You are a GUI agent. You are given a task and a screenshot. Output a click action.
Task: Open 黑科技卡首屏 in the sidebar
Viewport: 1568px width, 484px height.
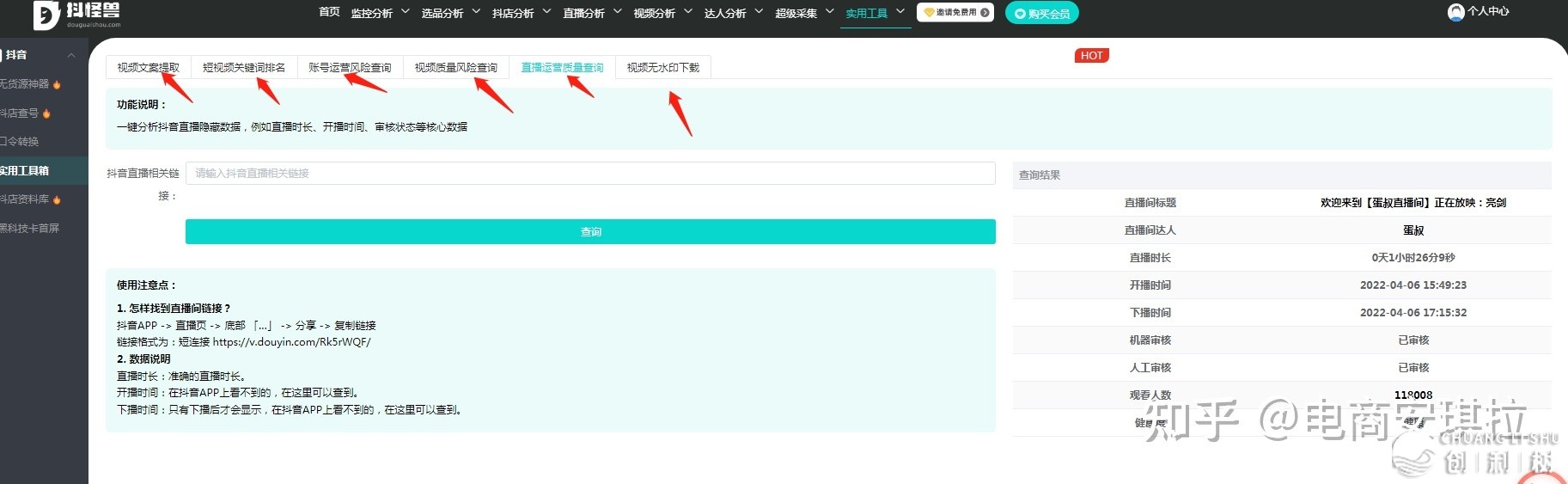(29, 229)
